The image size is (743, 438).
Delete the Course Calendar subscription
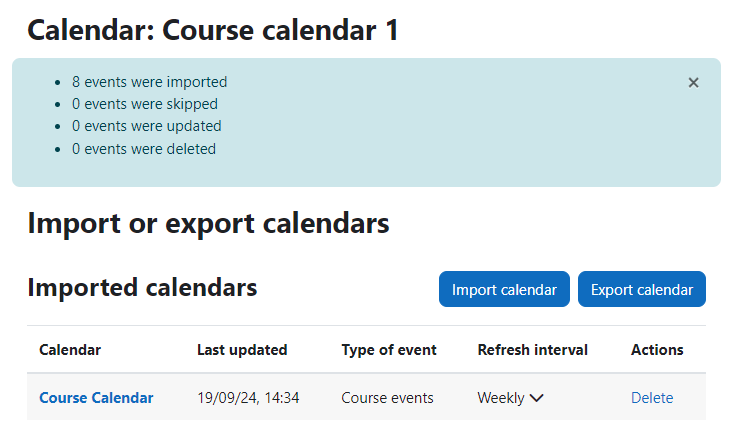point(652,398)
